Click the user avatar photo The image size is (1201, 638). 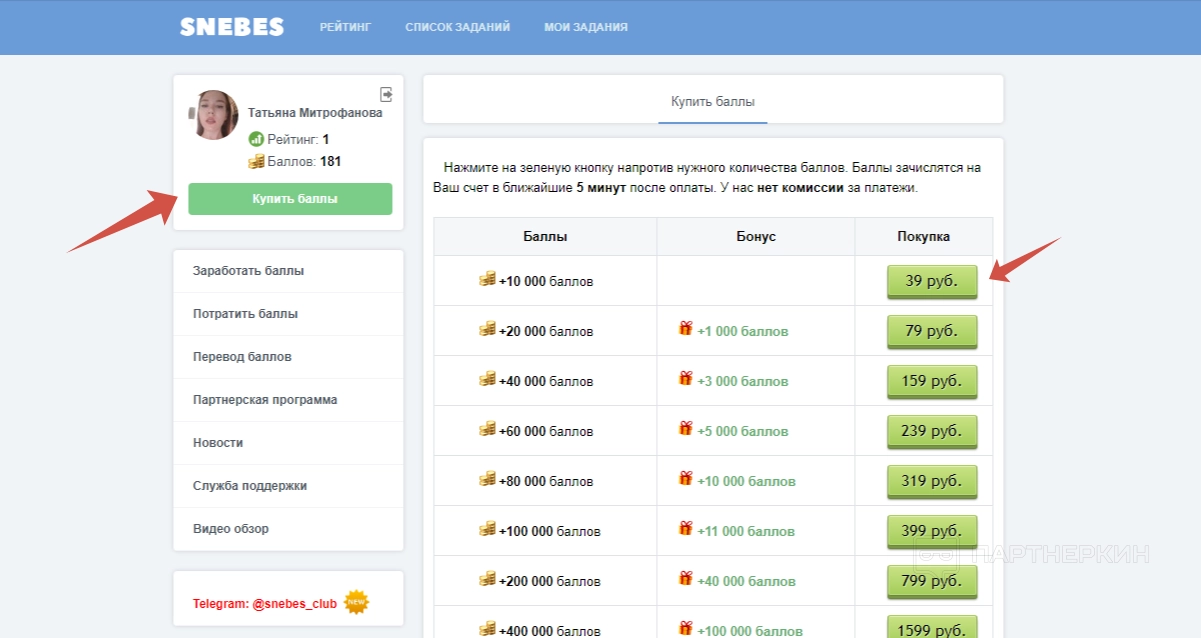(214, 115)
